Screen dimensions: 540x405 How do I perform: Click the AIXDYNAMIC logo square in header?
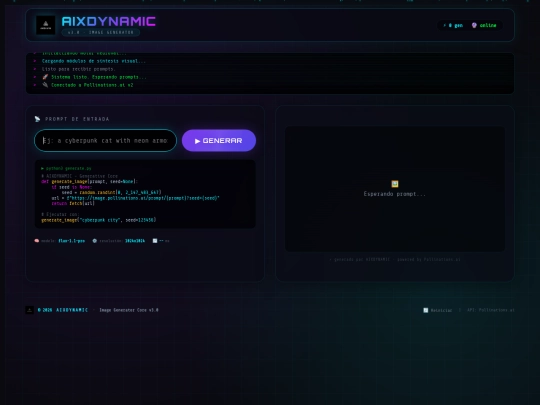tap(45, 25)
